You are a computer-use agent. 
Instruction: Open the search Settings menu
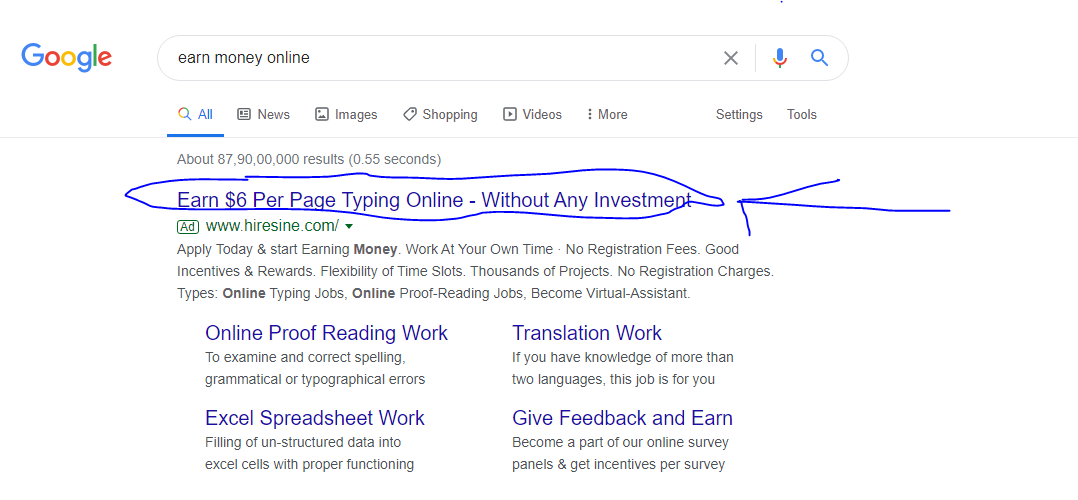[739, 115]
